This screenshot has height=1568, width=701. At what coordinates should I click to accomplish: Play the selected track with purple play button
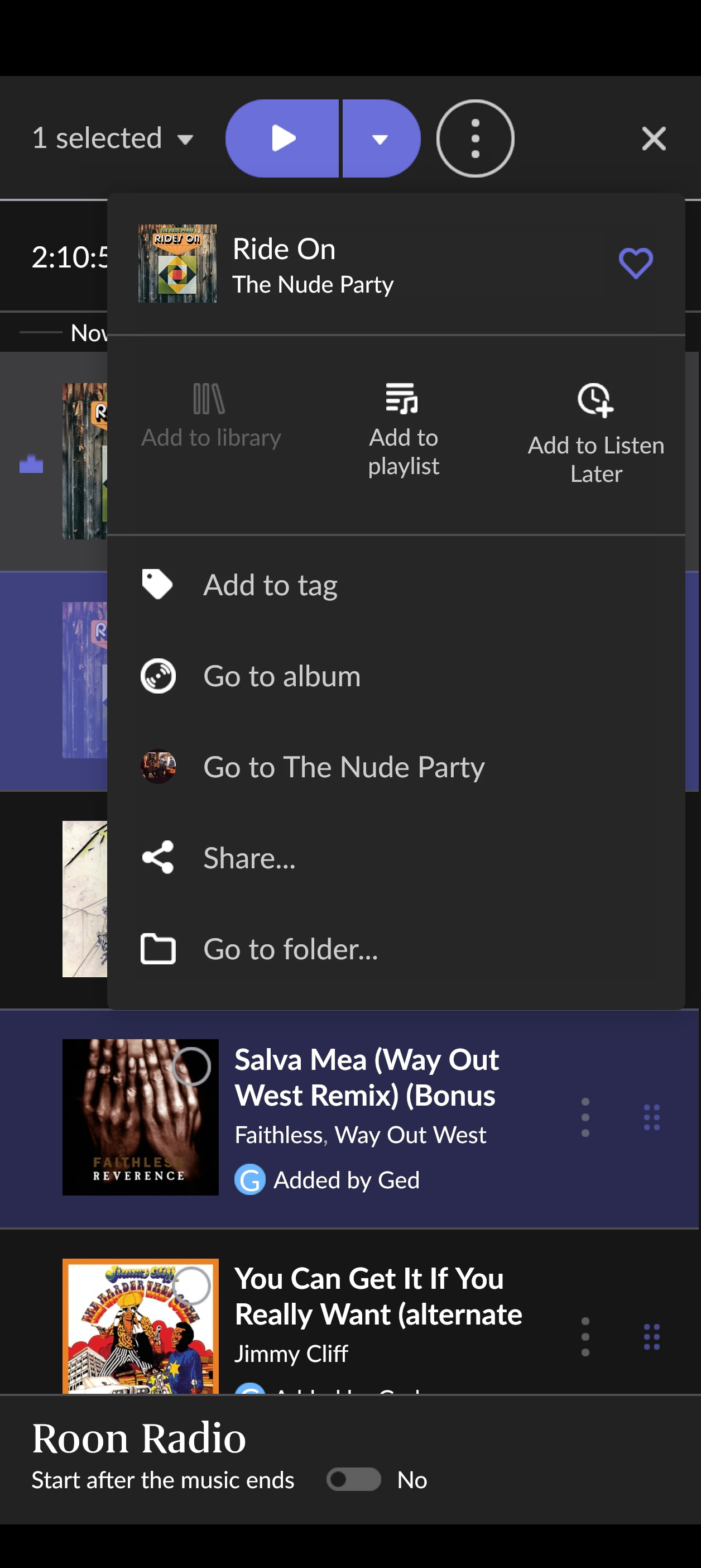[x=282, y=139]
